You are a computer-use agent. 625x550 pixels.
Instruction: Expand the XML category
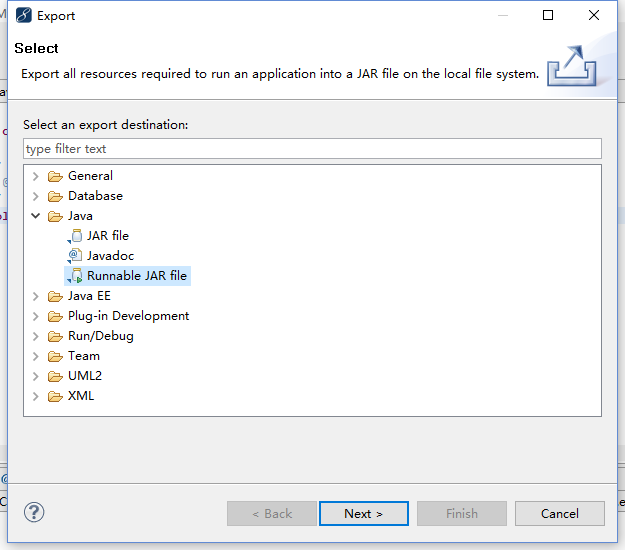coord(36,396)
